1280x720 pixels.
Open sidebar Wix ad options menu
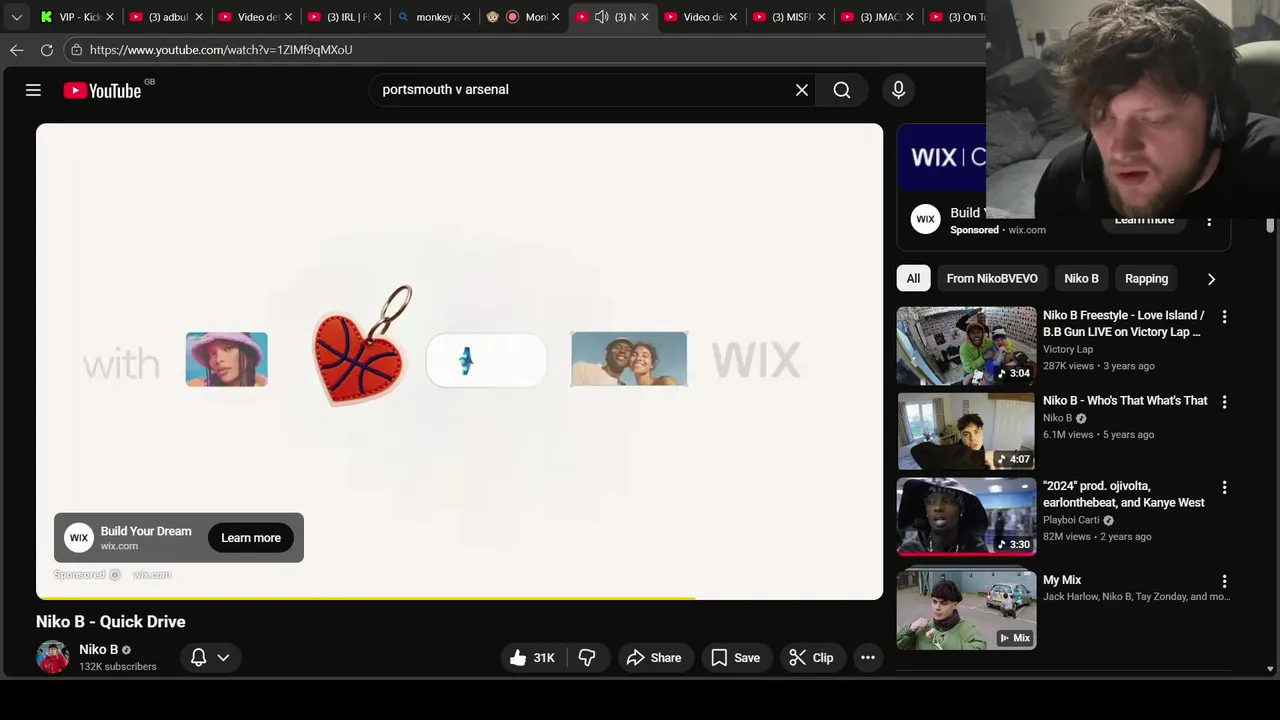pyautogui.click(x=1209, y=221)
